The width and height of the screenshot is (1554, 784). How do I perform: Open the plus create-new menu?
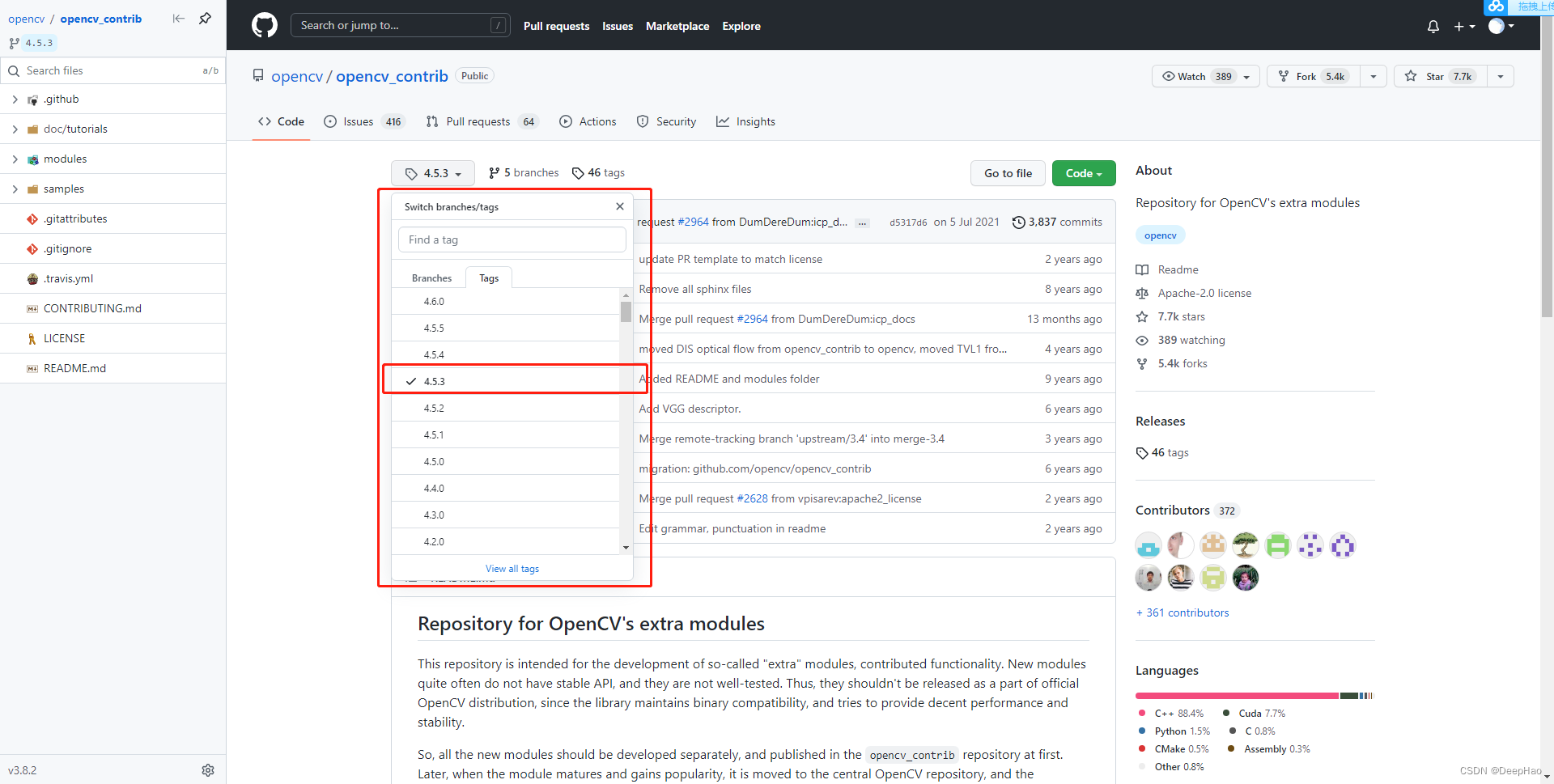click(x=1464, y=26)
